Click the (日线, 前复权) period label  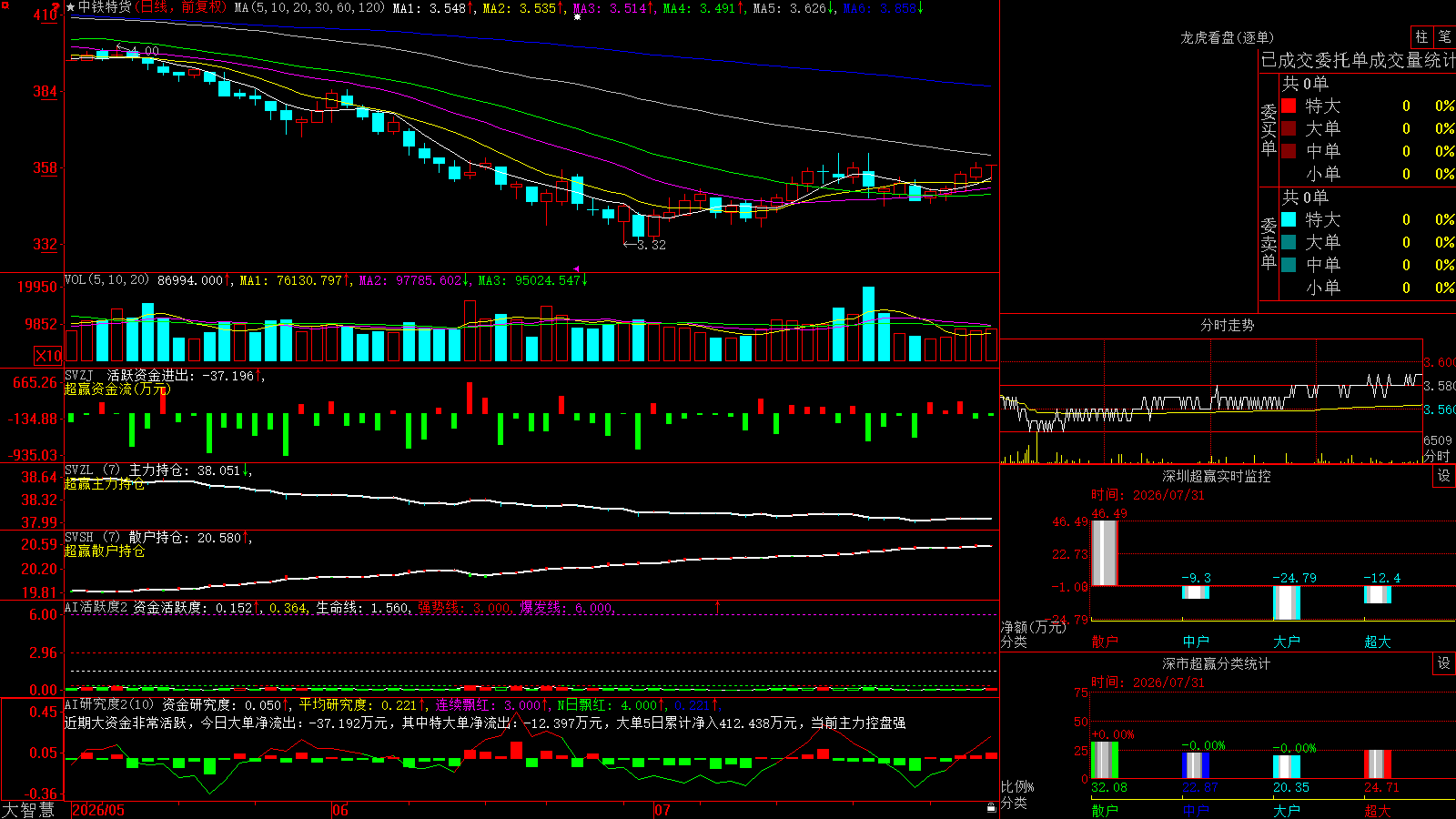point(181,7)
